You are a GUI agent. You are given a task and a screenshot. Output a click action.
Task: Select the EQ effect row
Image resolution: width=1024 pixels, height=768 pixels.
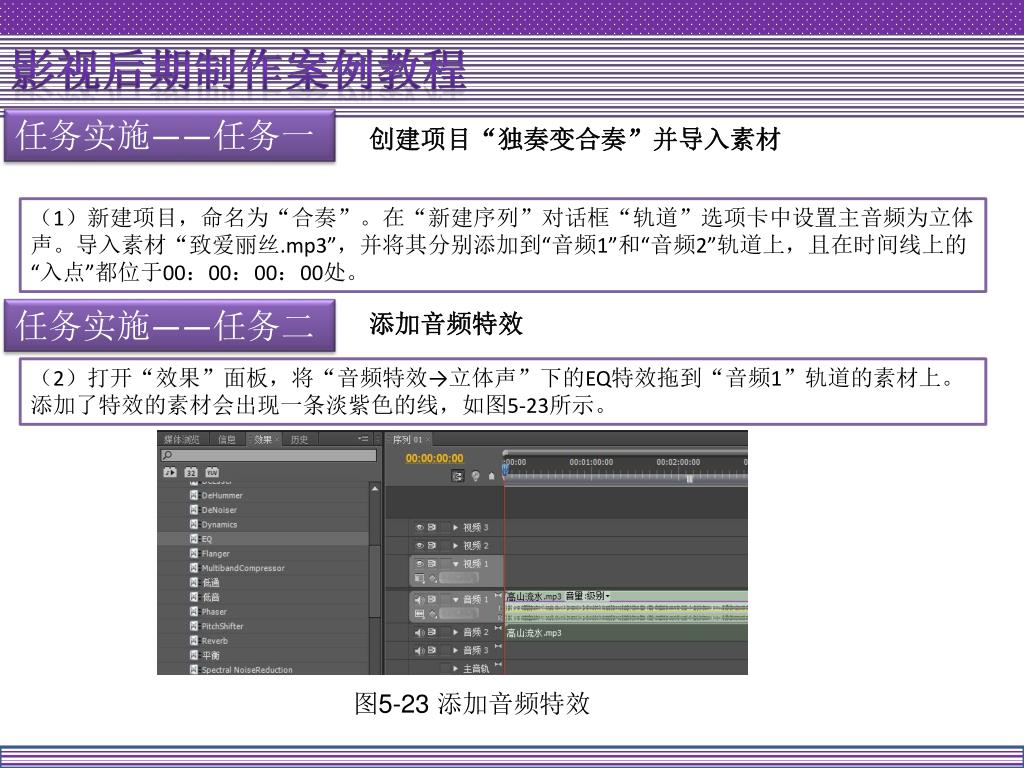click(x=264, y=539)
